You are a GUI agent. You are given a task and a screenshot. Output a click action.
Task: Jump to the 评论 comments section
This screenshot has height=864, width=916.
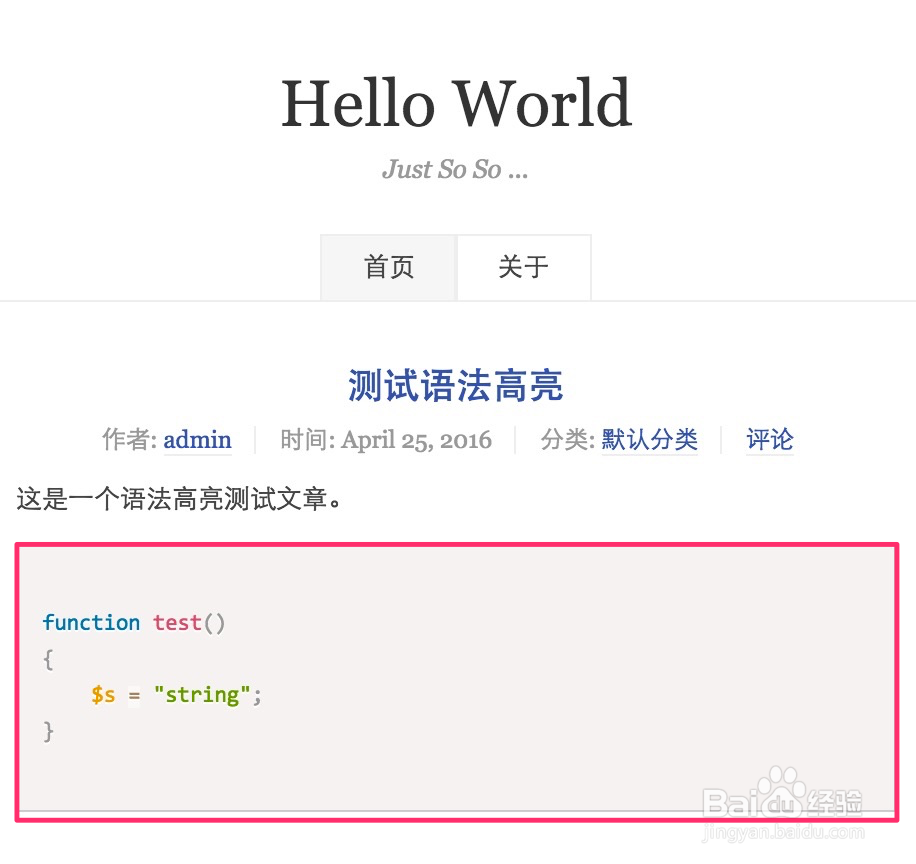(x=769, y=440)
